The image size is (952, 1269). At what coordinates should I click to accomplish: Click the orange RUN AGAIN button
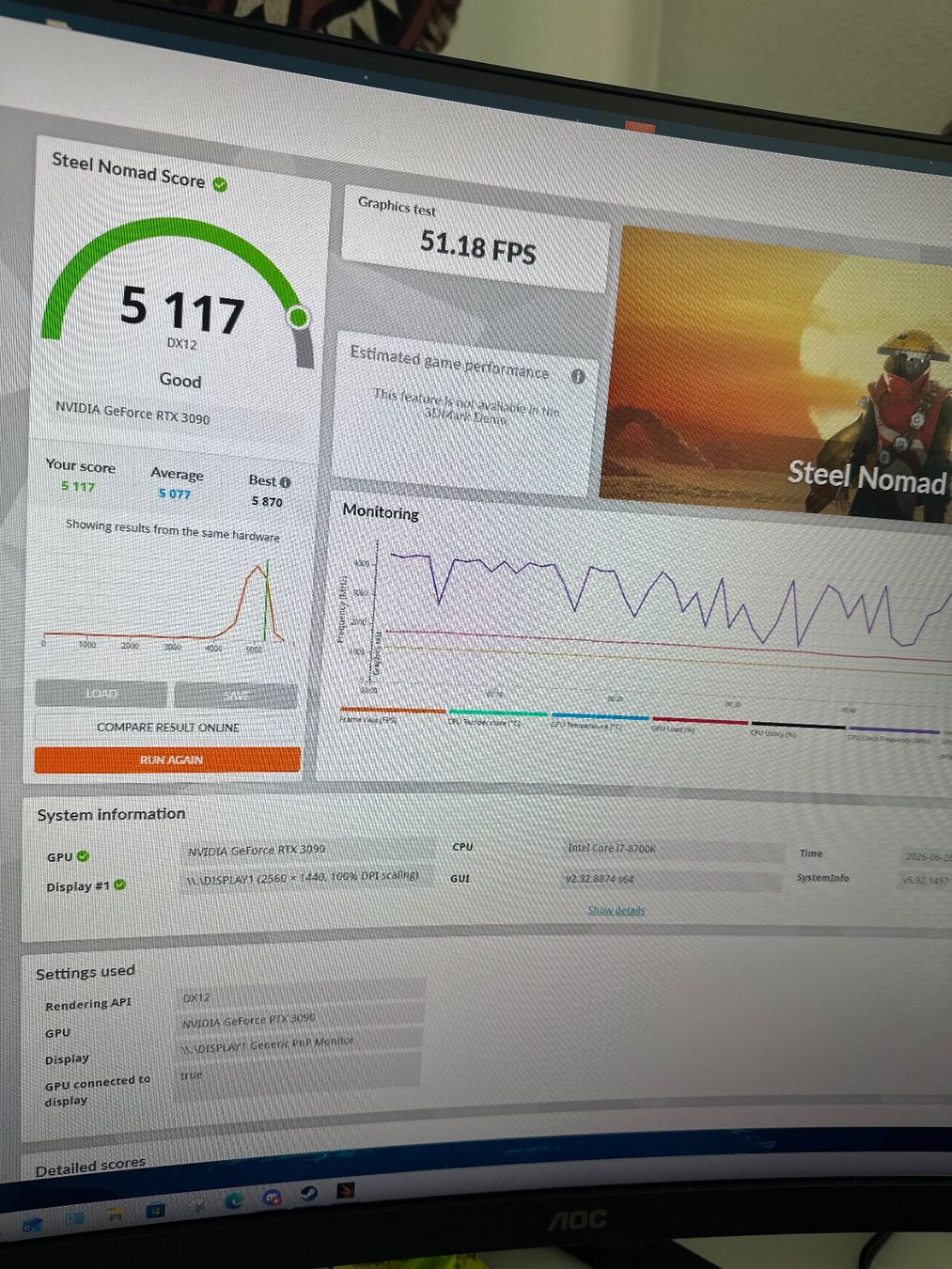[x=168, y=760]
